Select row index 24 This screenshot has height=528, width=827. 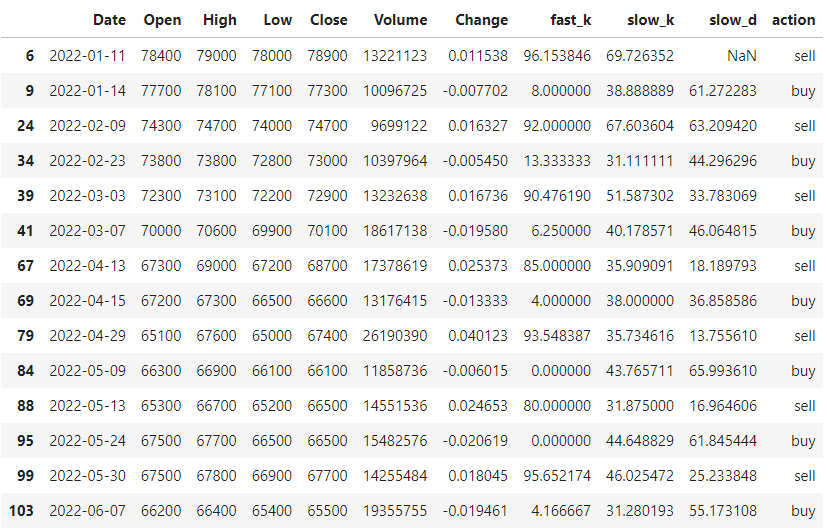(25, 126)
